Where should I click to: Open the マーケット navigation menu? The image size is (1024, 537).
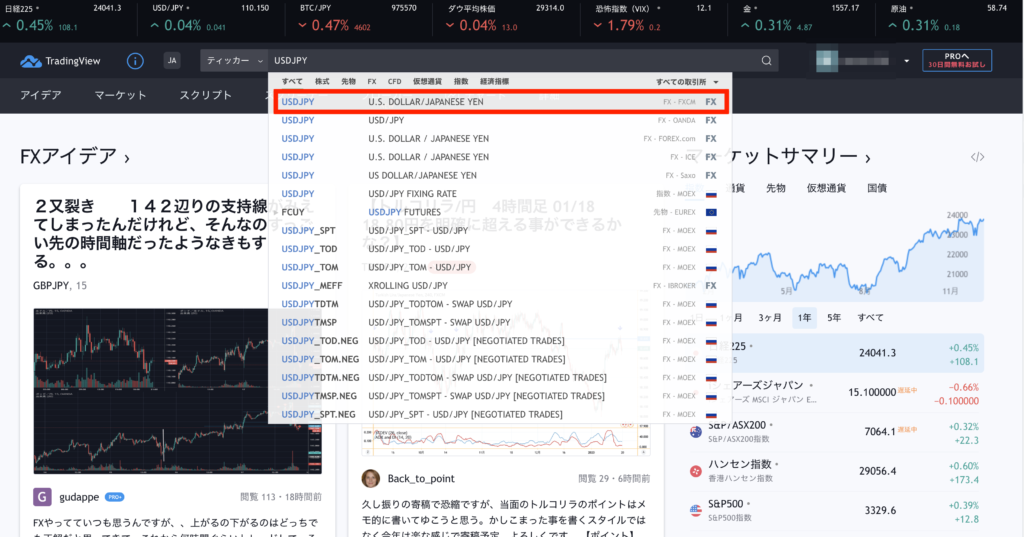click(x=120, y=95)
